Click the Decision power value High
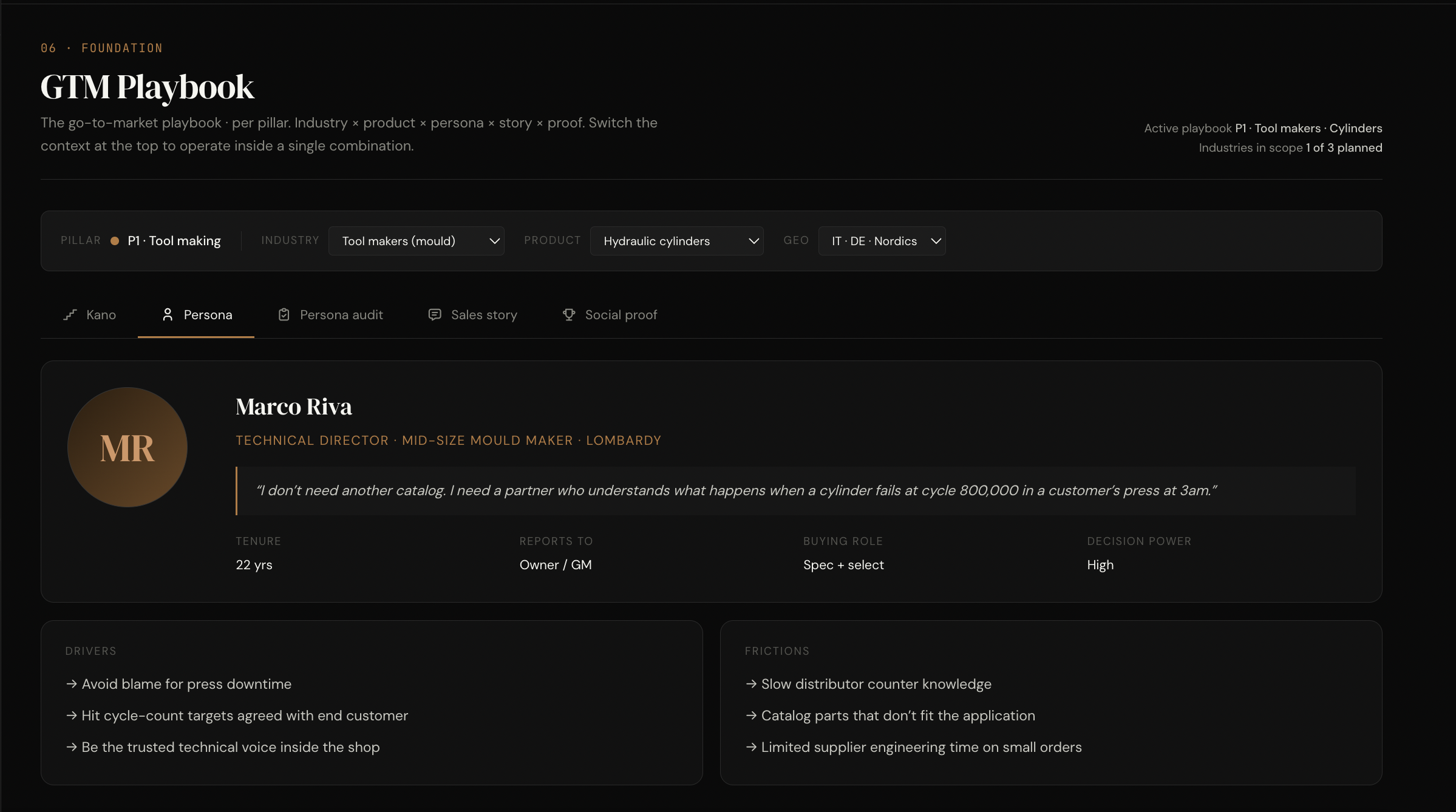This screenshot has width=1456, height=812. 1100,565
